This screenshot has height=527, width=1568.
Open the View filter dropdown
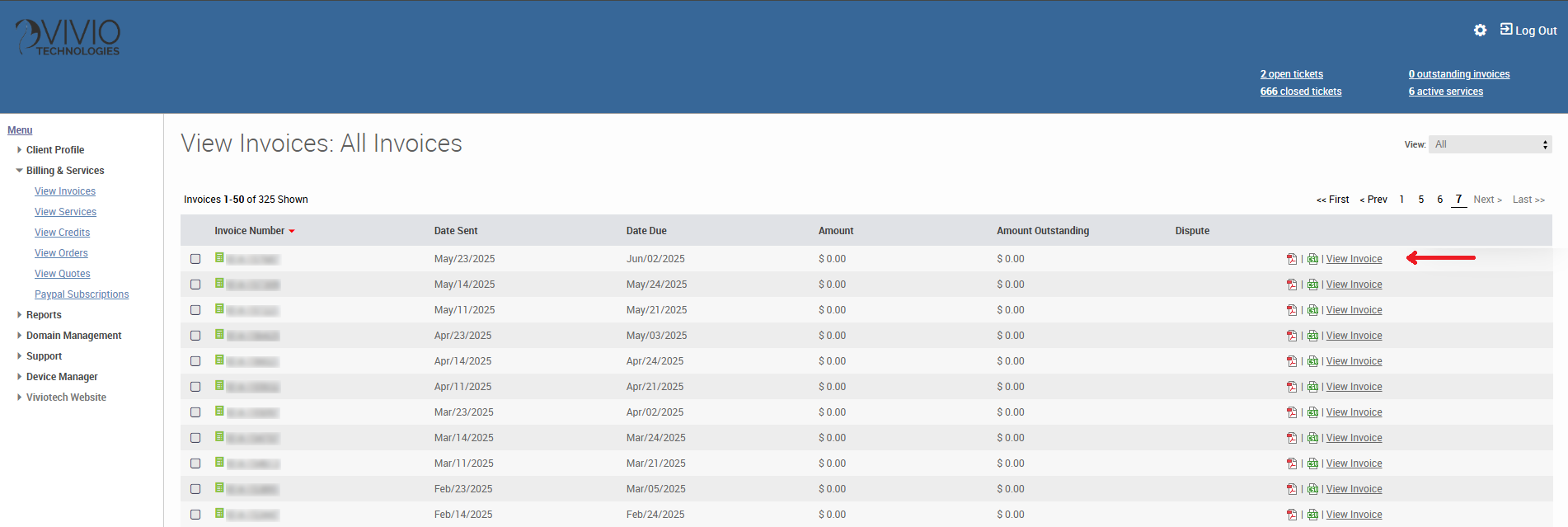pyautogui.click(x=1490, y=144)
